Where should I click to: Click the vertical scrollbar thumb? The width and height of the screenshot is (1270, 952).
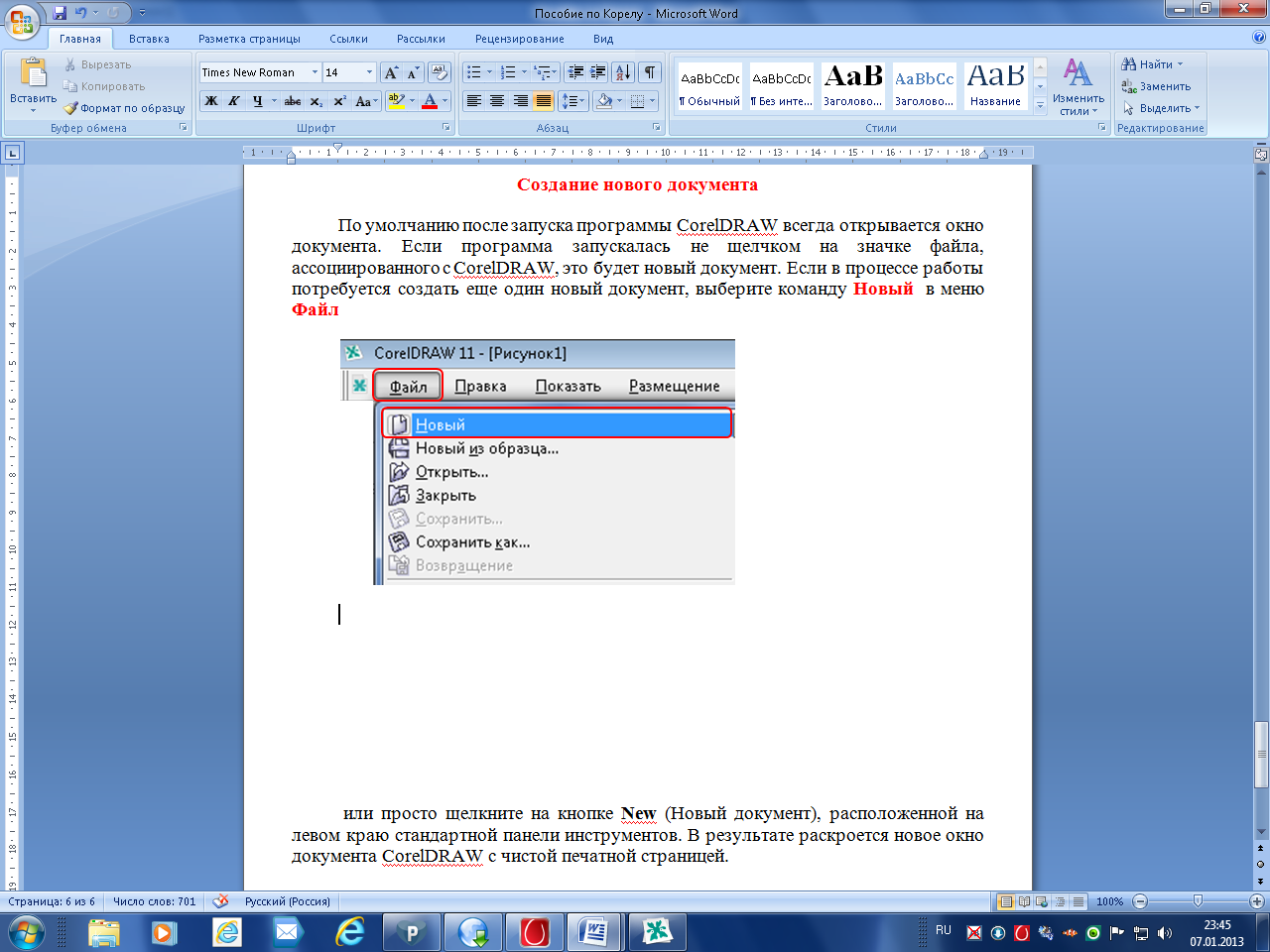(1261, 754)
